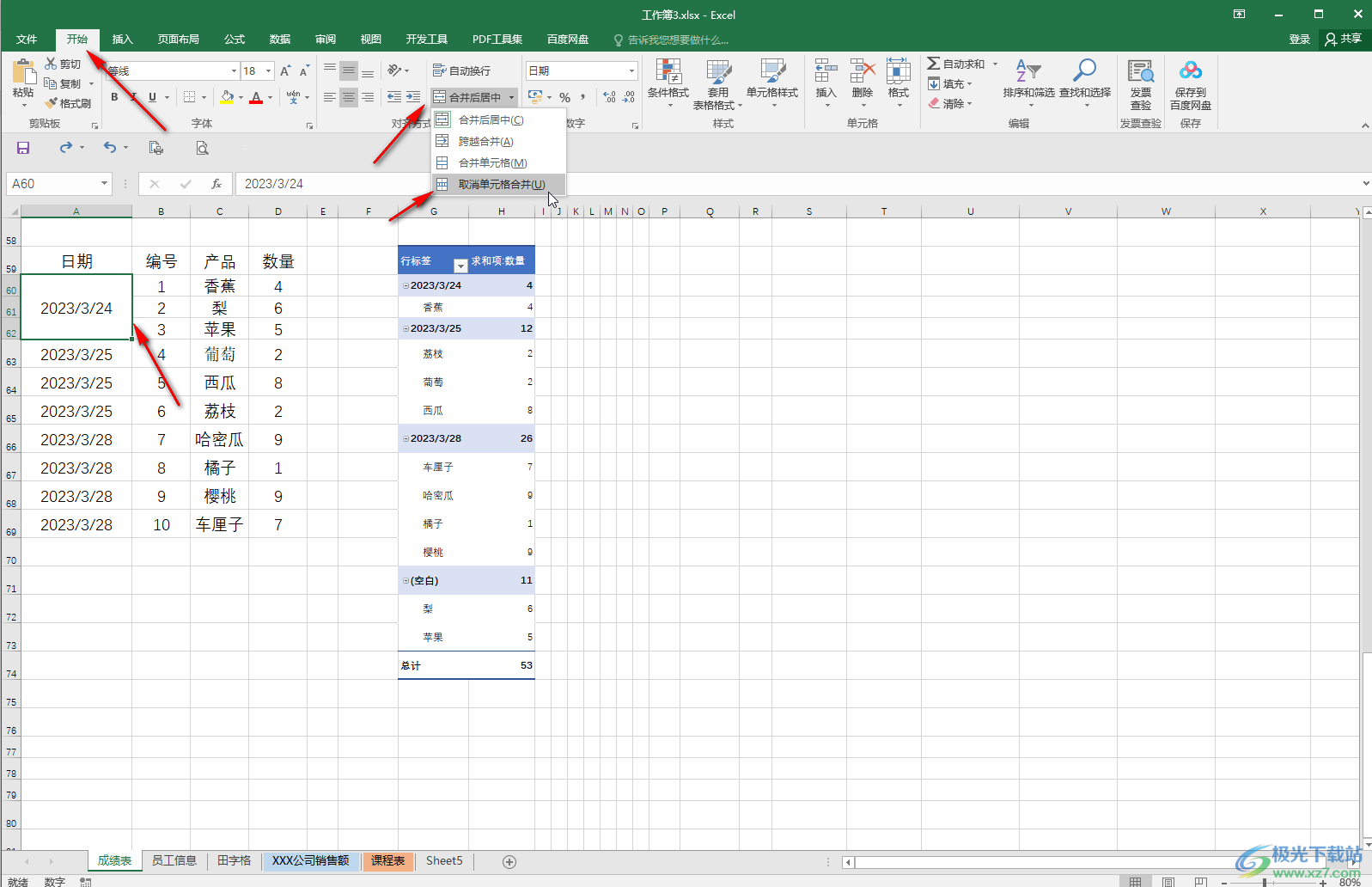Viewport: 1372px width, 887px height.
Task: Click AutoSum (自动求和)
Action: coord(956,64)
